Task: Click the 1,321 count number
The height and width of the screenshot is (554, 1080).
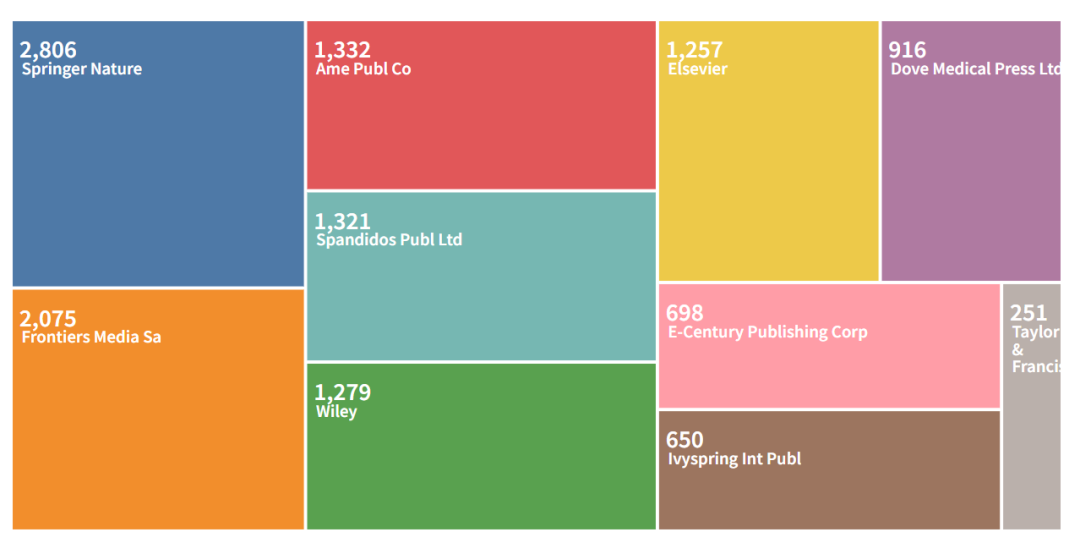Action: click(342, 221)
